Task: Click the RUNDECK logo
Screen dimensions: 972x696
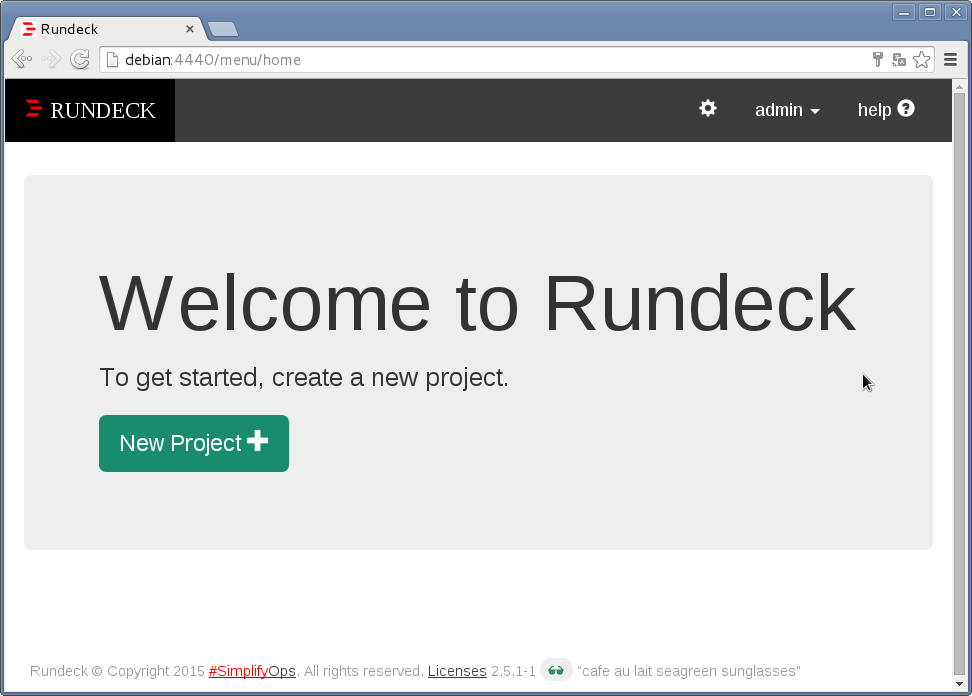Action: [90, 110]
